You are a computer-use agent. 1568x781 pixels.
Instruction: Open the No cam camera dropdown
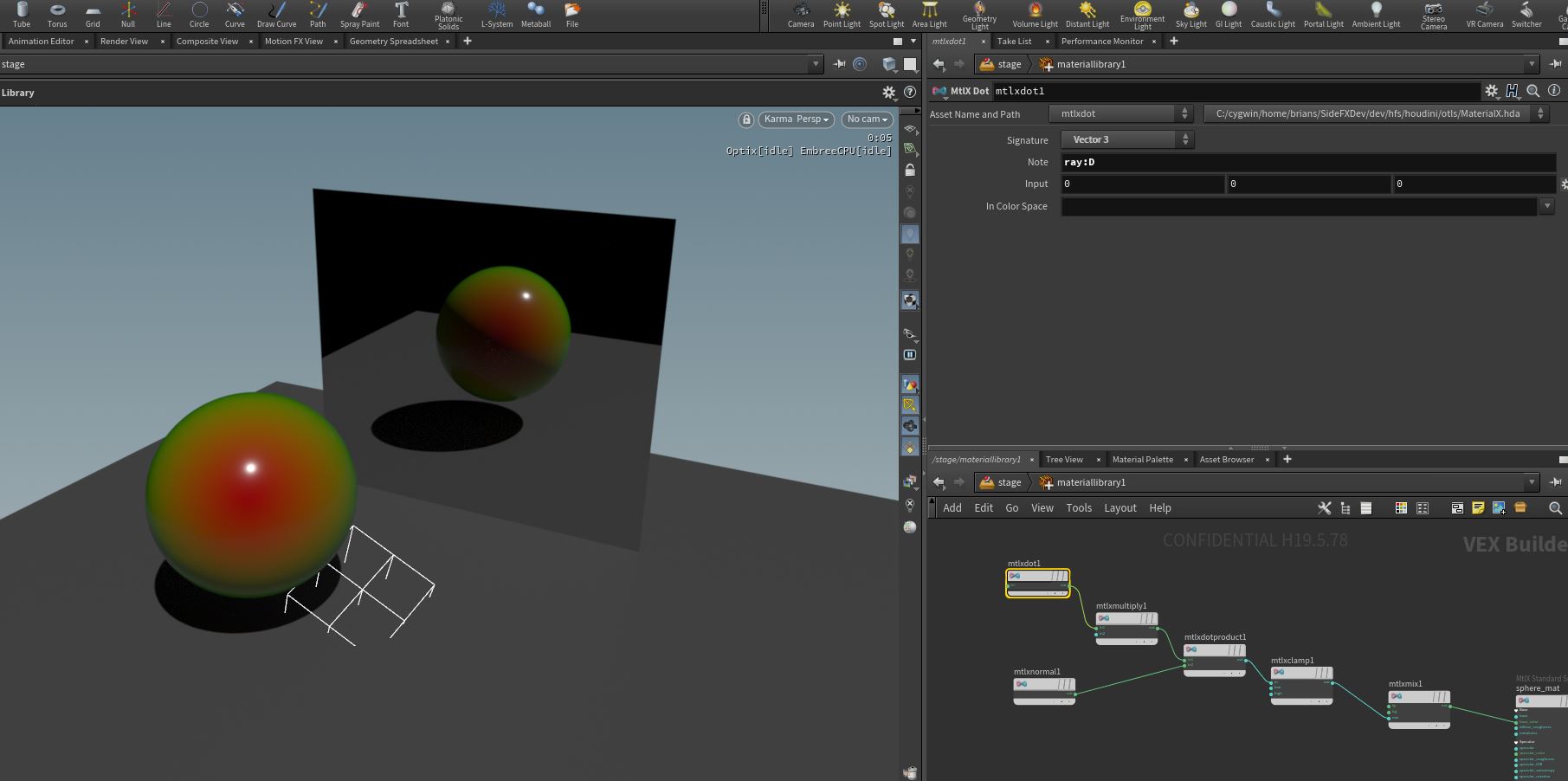(868, 119)
